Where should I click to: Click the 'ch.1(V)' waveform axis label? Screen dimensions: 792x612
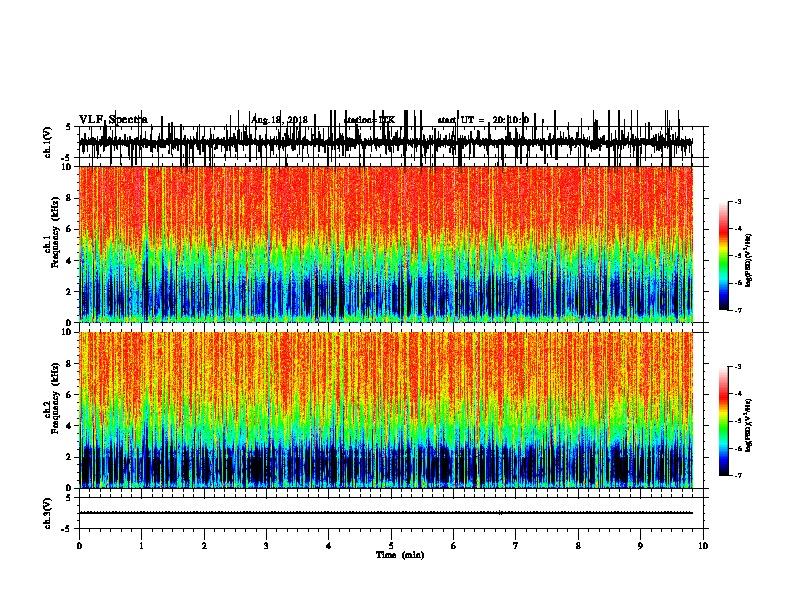tap(48, 142)
